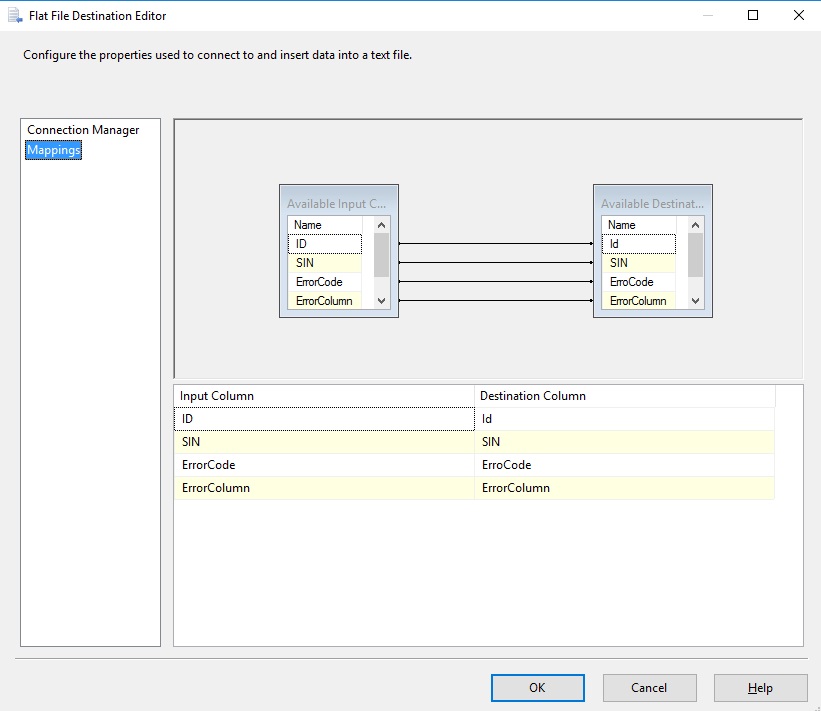Close the editor window
This screenshot has height=711, width=821.
(798, 15)
